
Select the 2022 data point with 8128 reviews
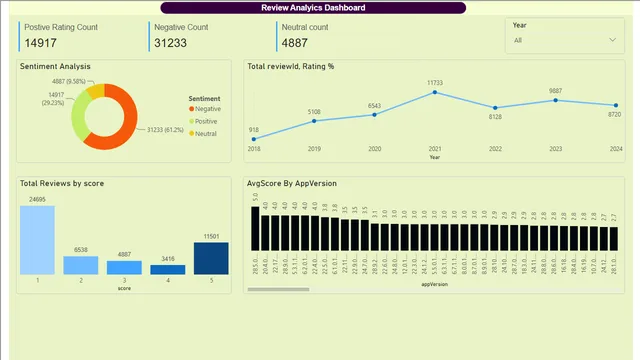click(x=495, y=108)
